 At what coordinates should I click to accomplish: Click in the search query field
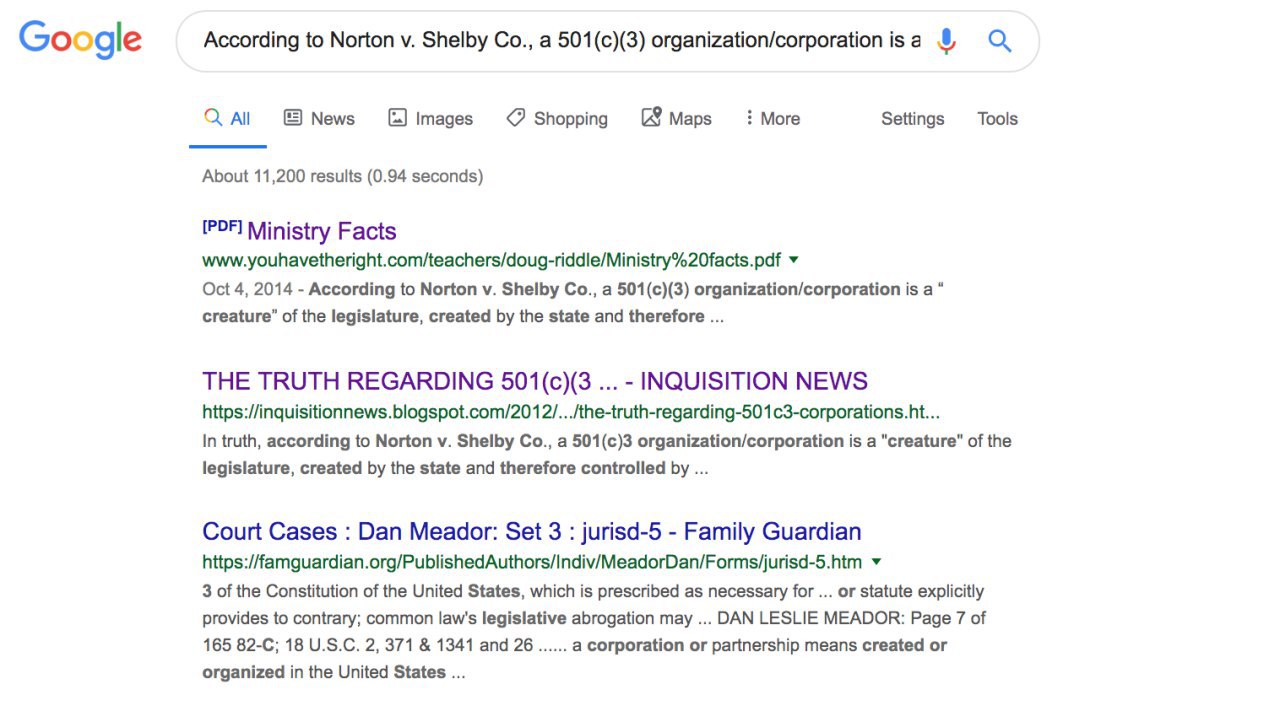(x=562, y=41)
